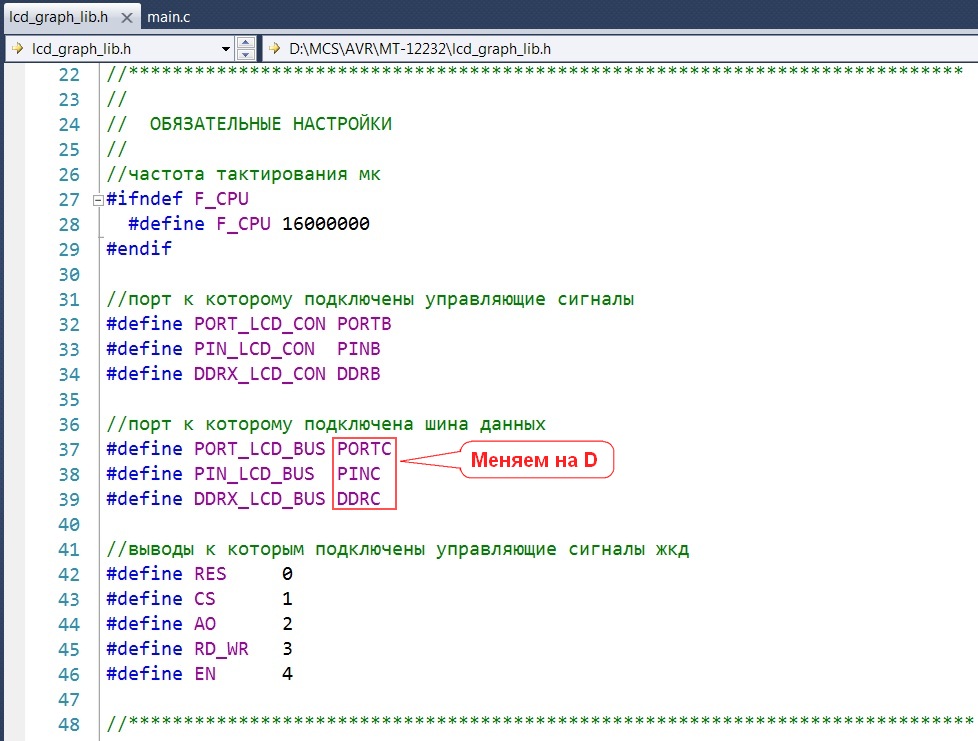Image resolution: width=978 pixels, height=741 pixels.
Task: Open the lcd_graph_lib.h navigation dropdown arrow
Action: click(225, 48)
